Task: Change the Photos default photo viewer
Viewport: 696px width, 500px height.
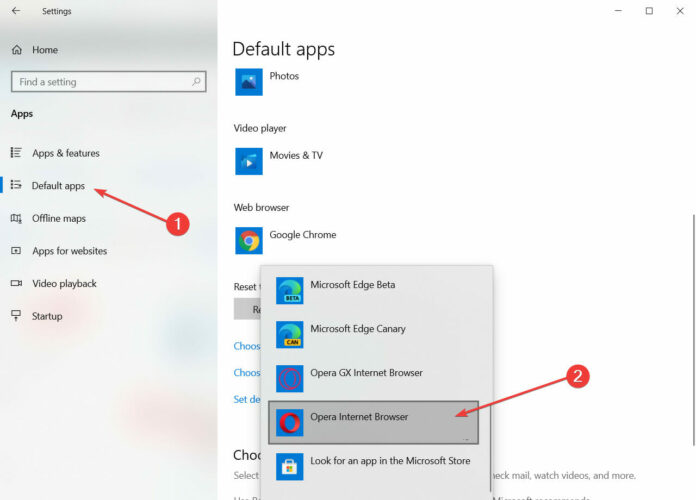Action: (284, 76)
